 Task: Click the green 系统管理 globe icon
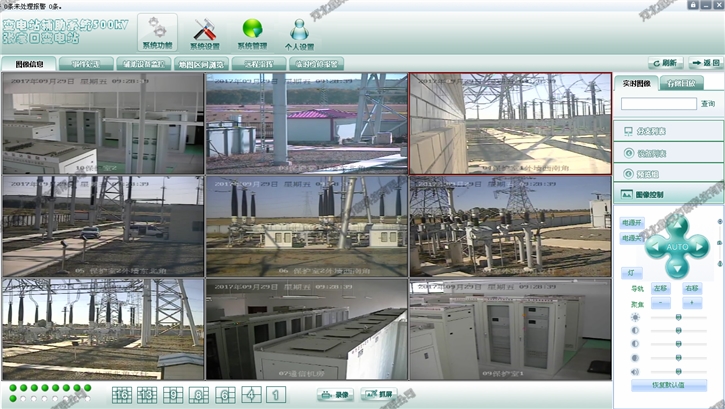[x=252, y=32]
